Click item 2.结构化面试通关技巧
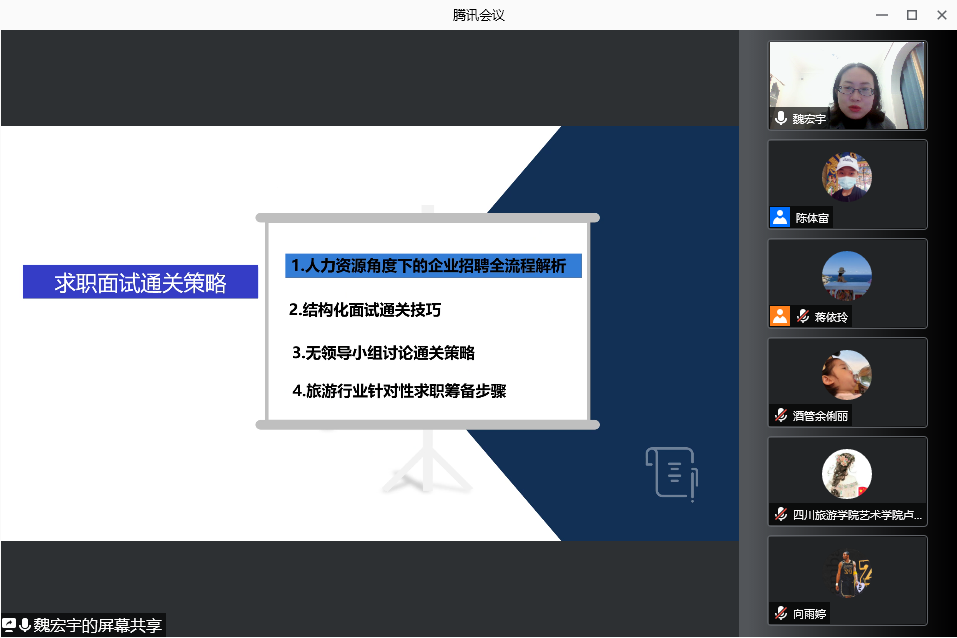This screenshot has height=638, width=957. 365,310
